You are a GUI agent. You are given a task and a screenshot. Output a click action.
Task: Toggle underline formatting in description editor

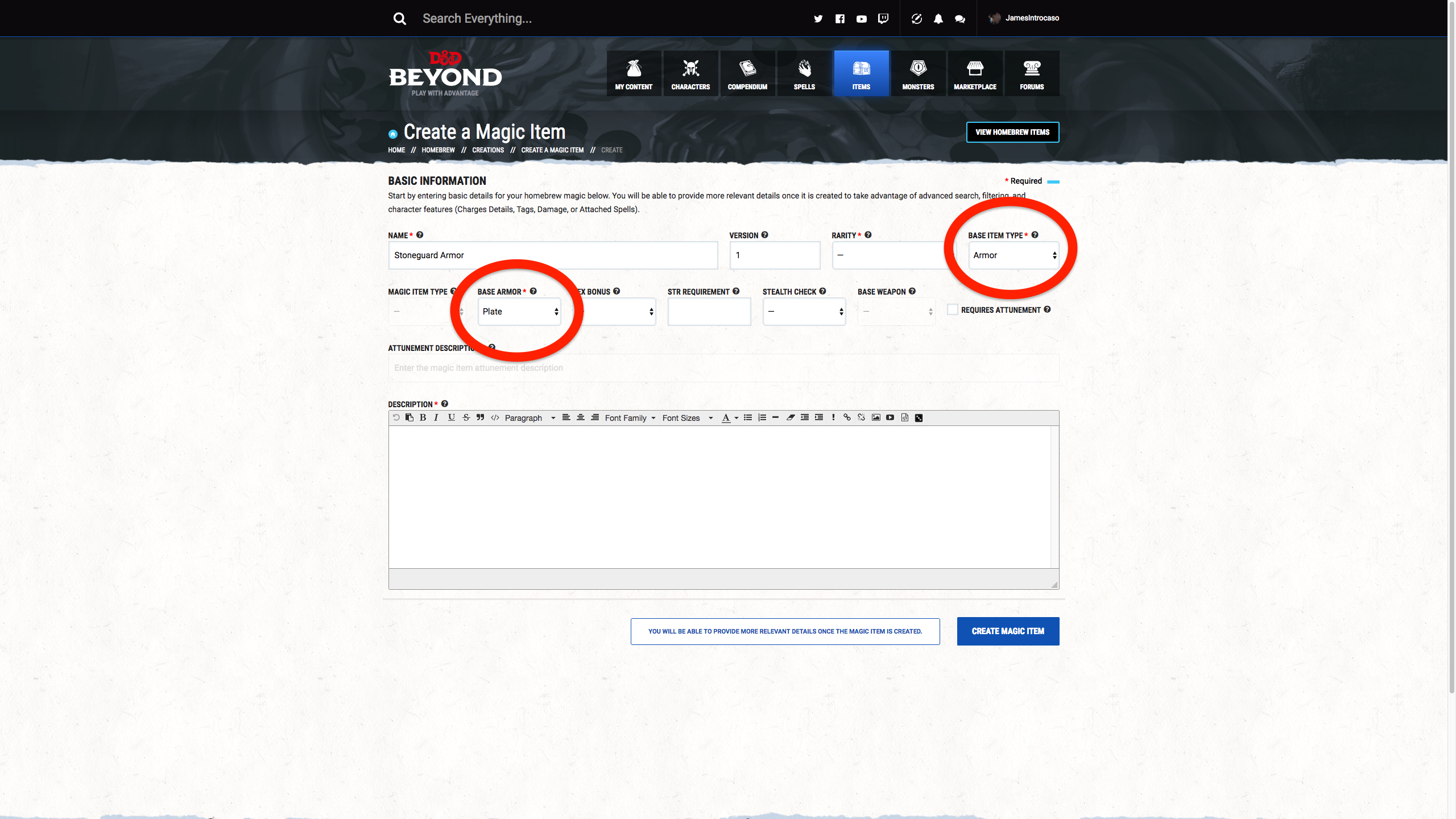click(452, 417)
